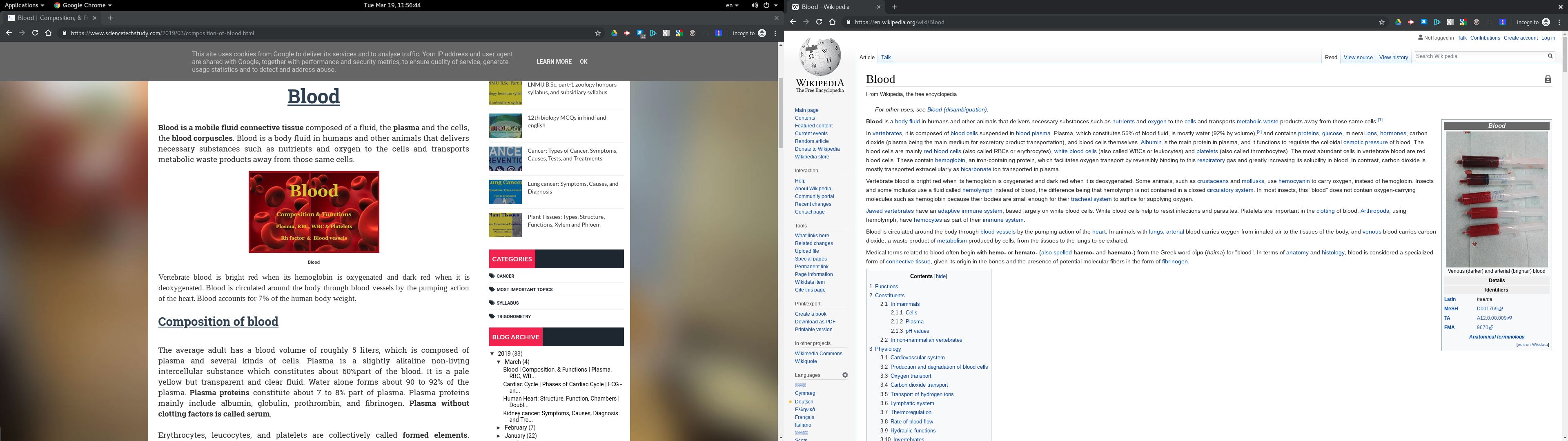This screenshot has width=1568, height=441.
Task: Click the Lung cancer post thumbnail
Action: [505, 192]
